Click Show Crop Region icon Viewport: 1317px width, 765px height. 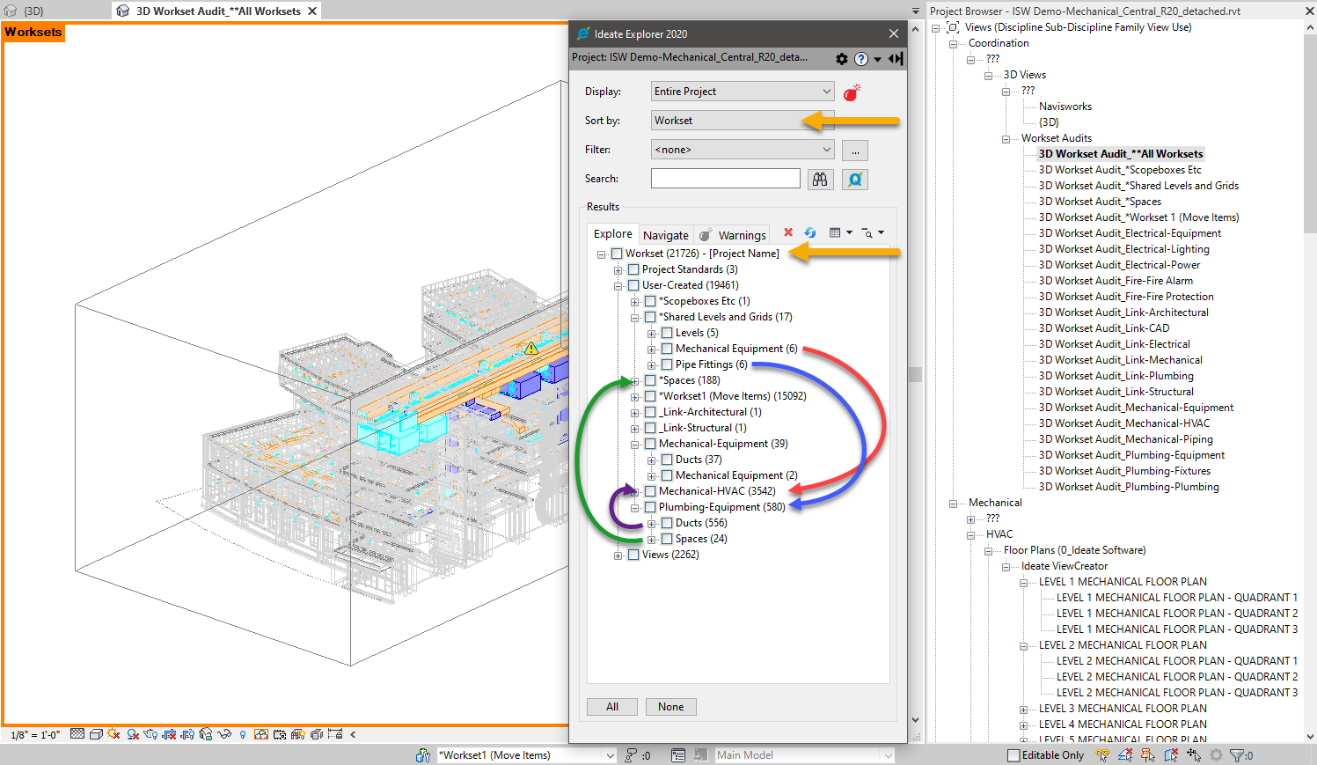click(187, 734)
